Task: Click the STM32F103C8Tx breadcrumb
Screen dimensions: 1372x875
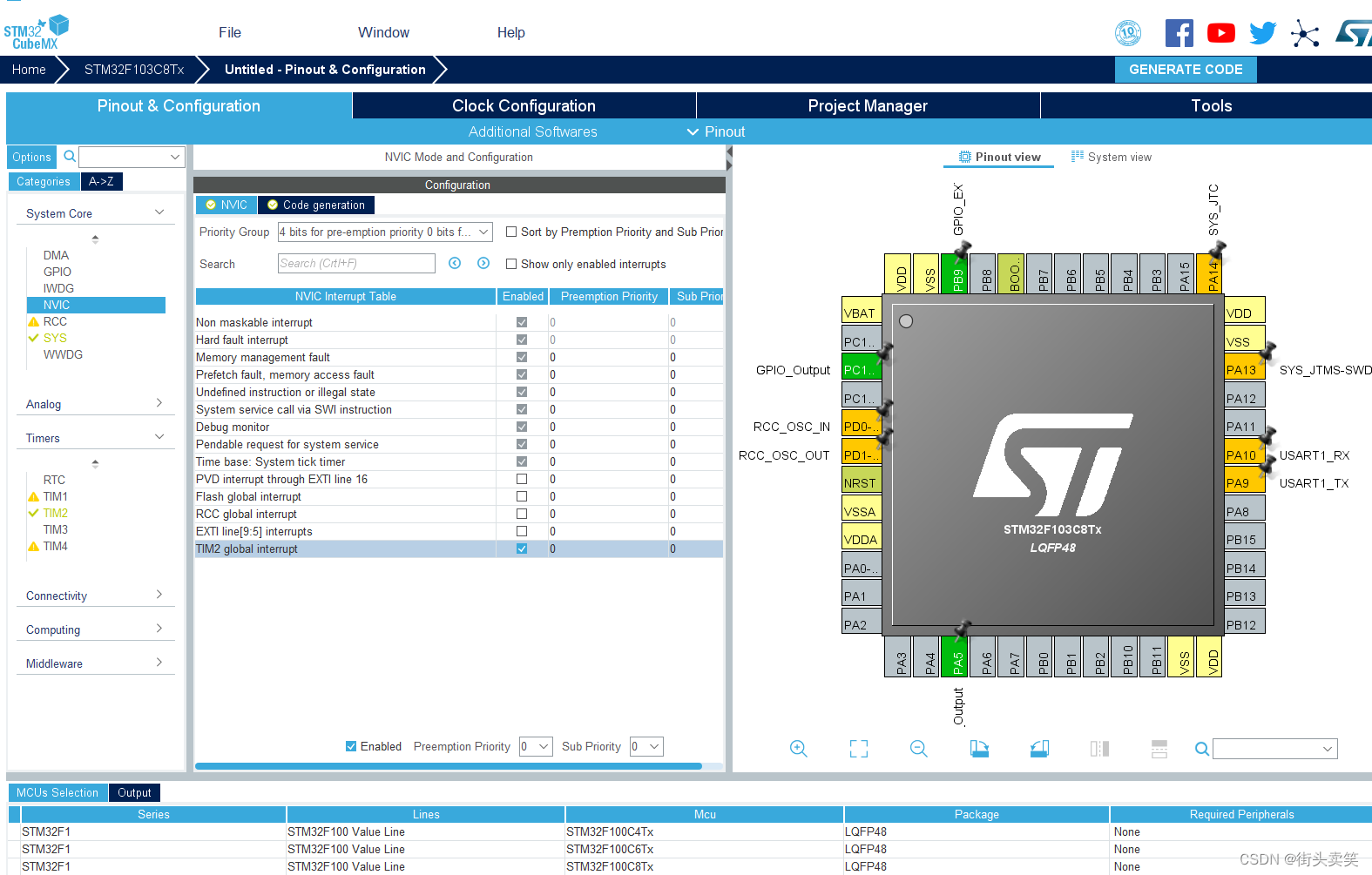Action: tap(134, 70)
